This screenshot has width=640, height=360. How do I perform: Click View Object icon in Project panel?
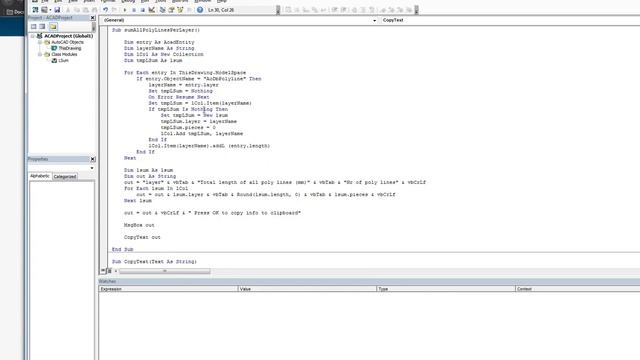(x=42, y=27)
